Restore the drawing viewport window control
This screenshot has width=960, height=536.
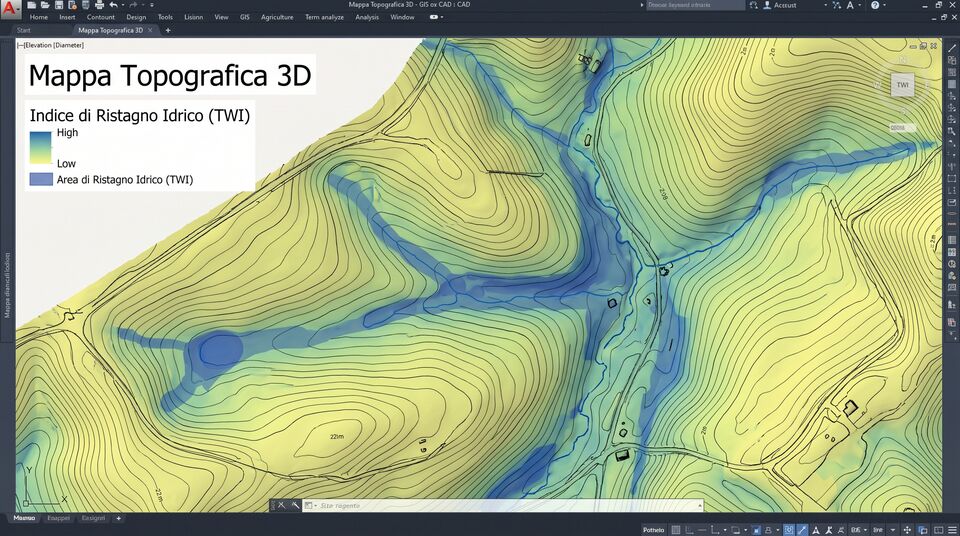pos(923,46)
